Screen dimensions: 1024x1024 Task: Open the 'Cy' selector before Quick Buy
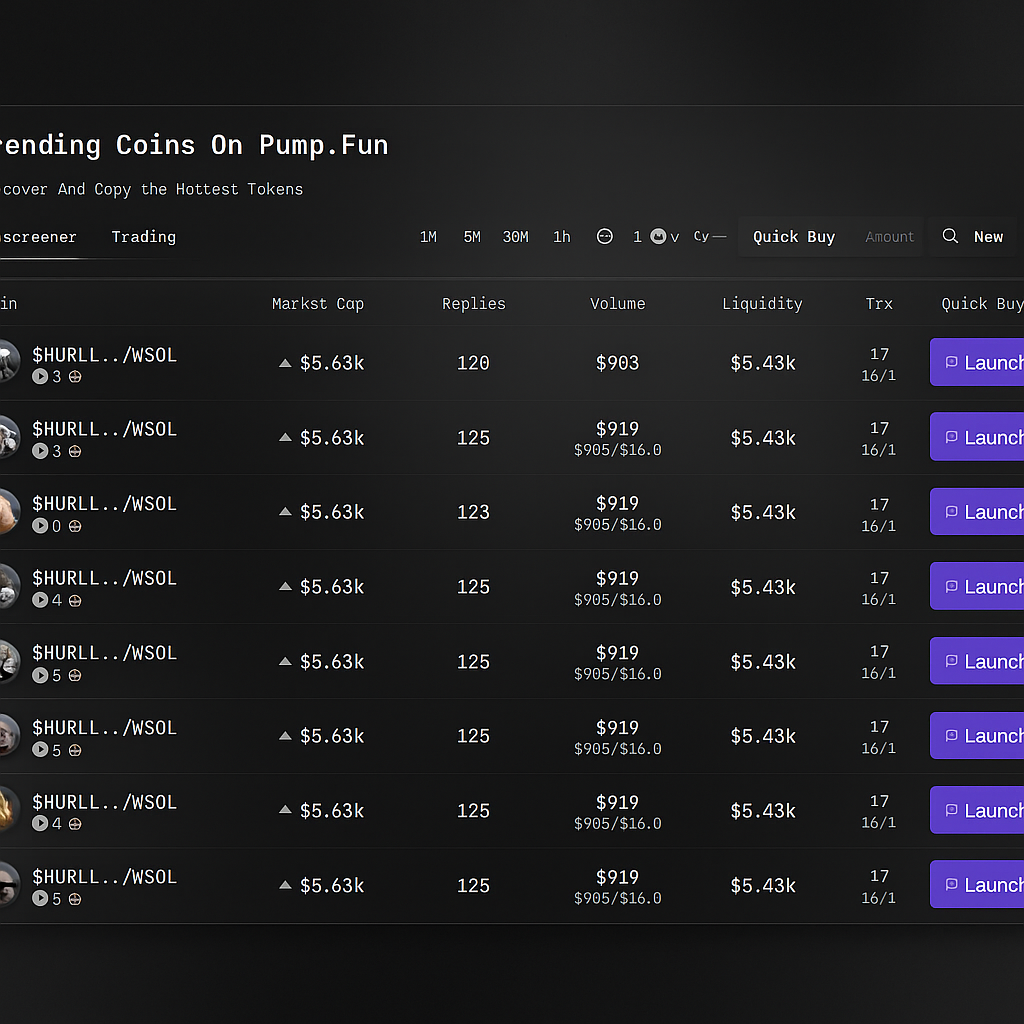click(709, 236)
